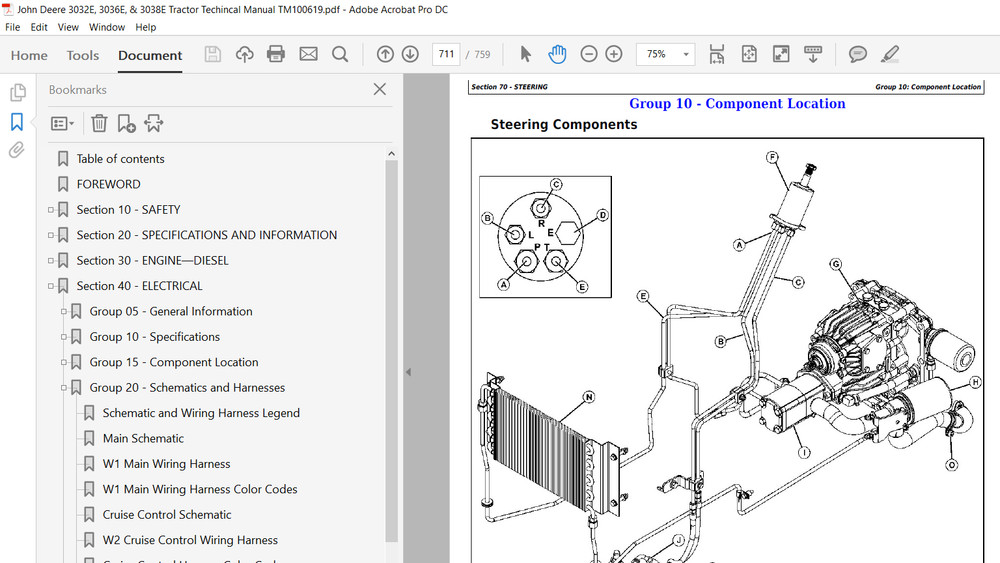Add new bookmark icon
Screen dimensions: 1000x563
tap(126, 123)
